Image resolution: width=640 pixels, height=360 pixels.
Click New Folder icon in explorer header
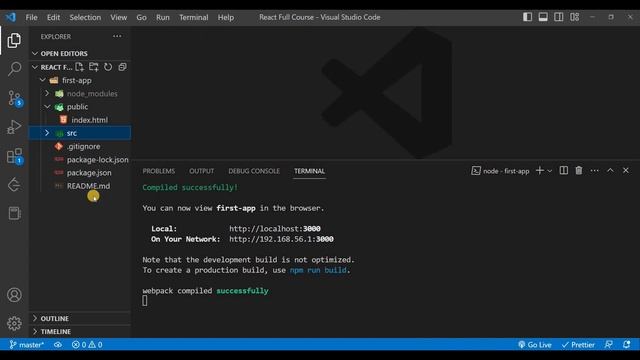tap(94, 67)
